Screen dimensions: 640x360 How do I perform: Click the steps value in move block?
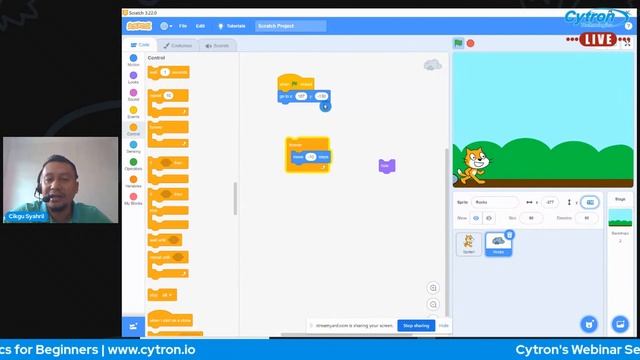point(311,157)
